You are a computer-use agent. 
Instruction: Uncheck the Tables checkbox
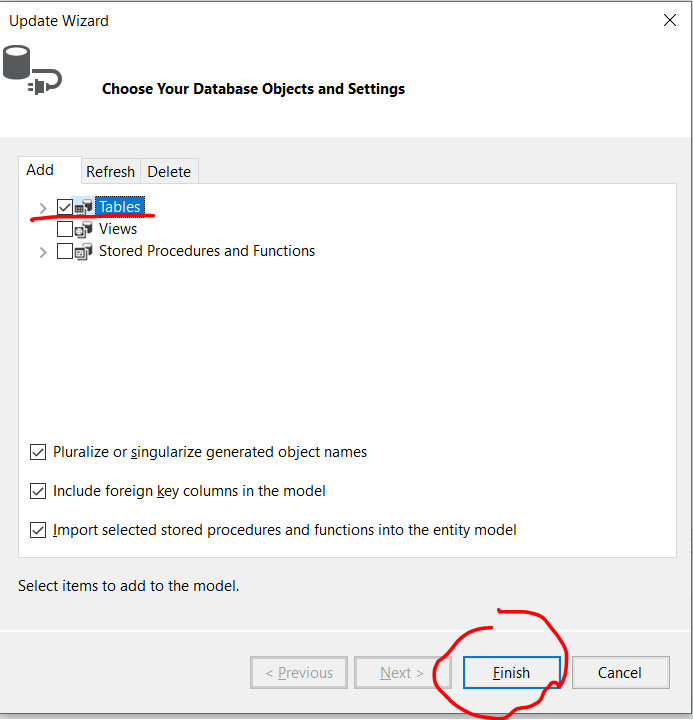65,207
